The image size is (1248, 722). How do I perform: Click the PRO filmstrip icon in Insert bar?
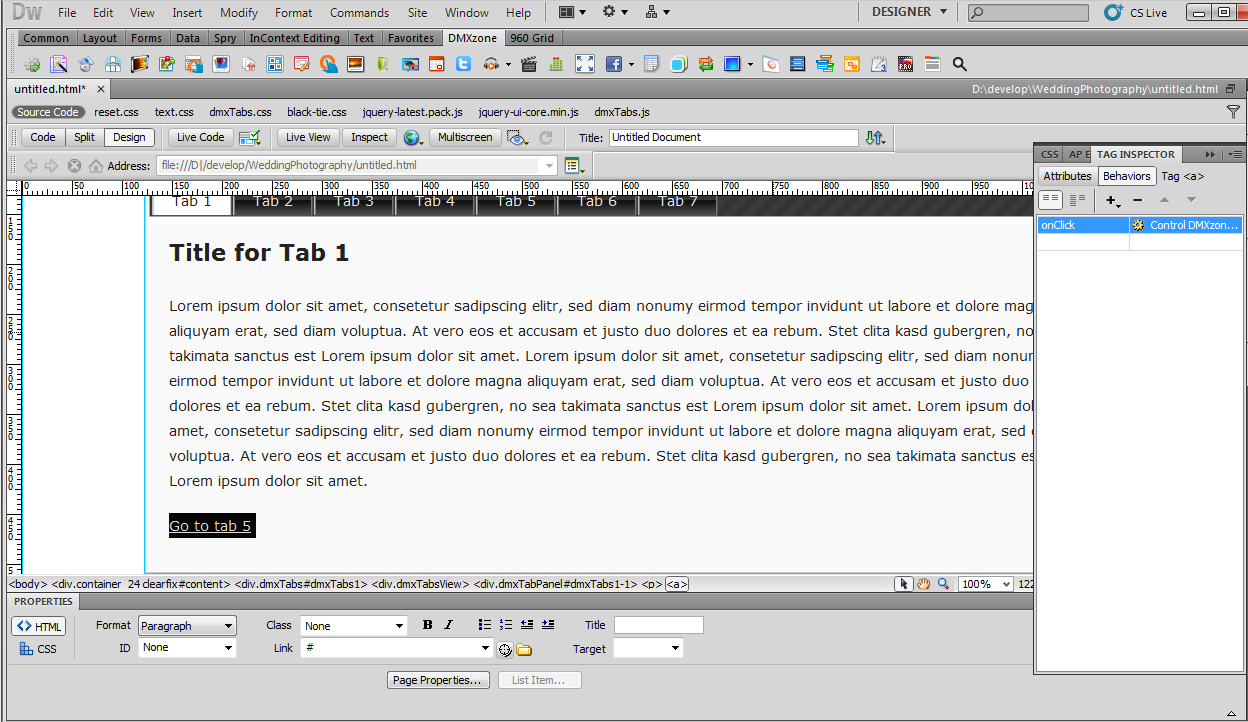click(905, 64)
